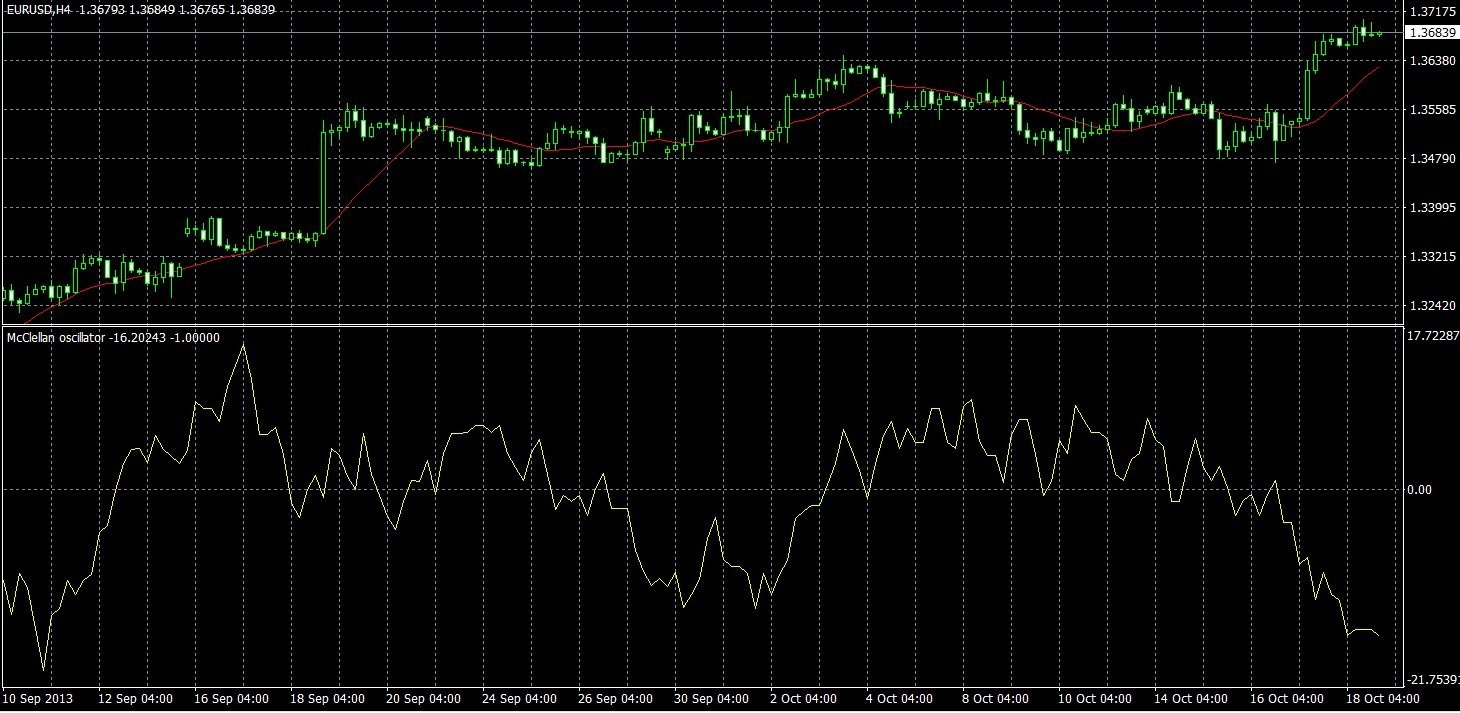Select the 4 Oct 04:00 time label
This screenshot has height=713, width=1460.
coord(898,699)
